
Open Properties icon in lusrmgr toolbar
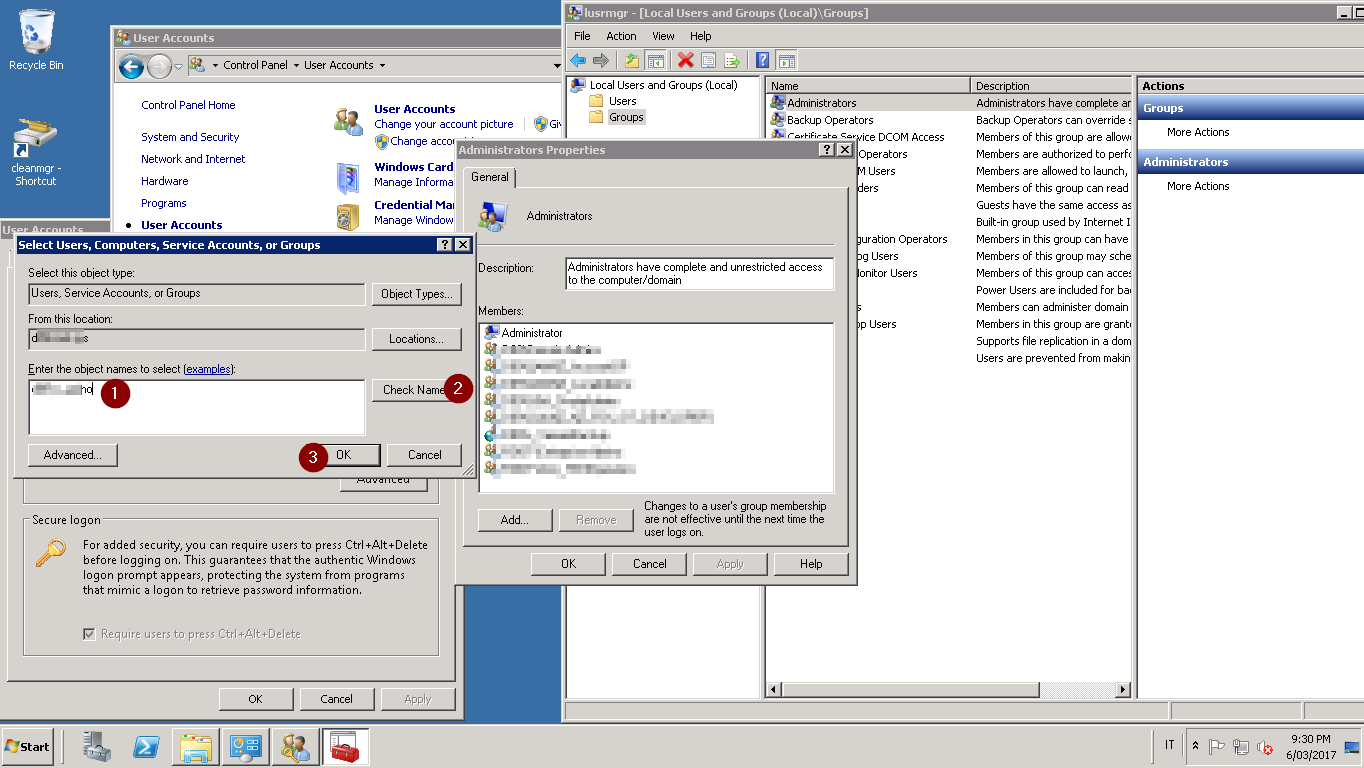[x=708, y=60]
